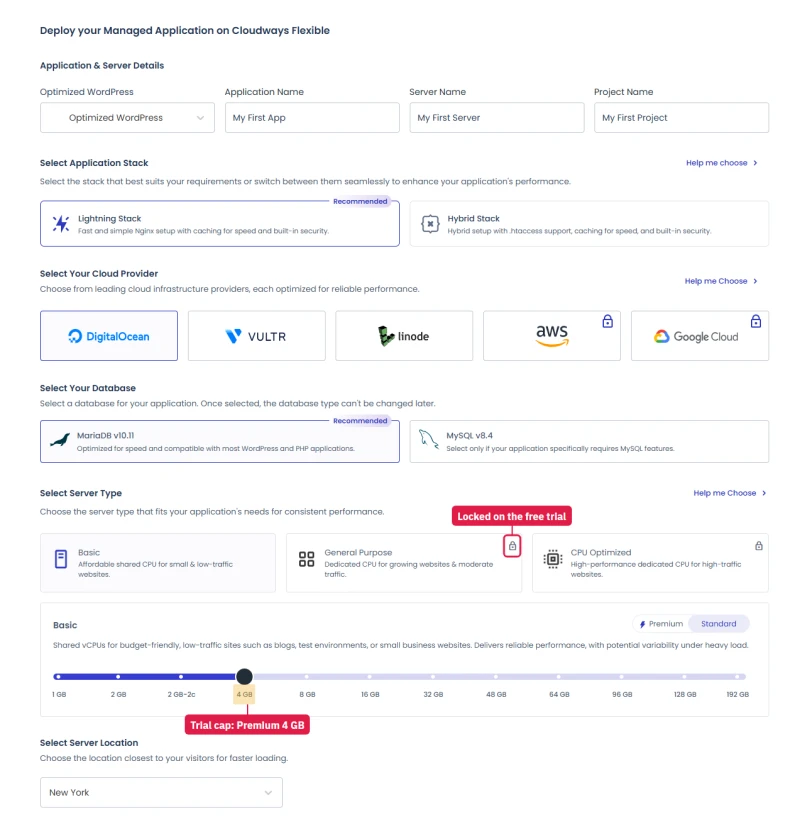This screenshot has height=822, width=800.
Task: Click the CPU Optimized chip icon
Action: coord(553,559)
